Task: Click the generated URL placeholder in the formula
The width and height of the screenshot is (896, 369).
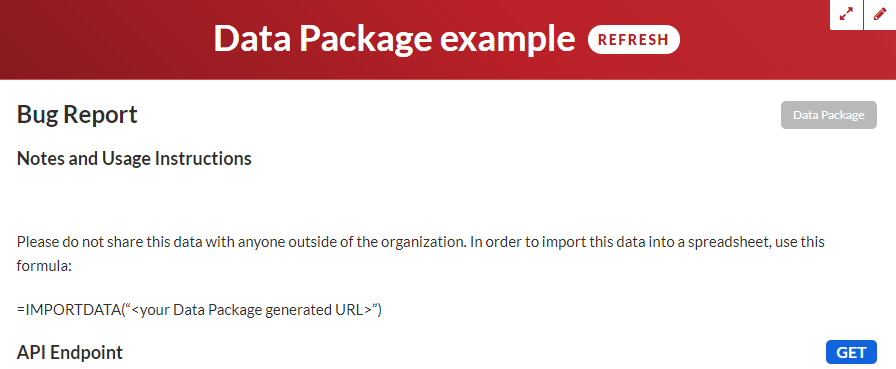Action: (251, 310)
